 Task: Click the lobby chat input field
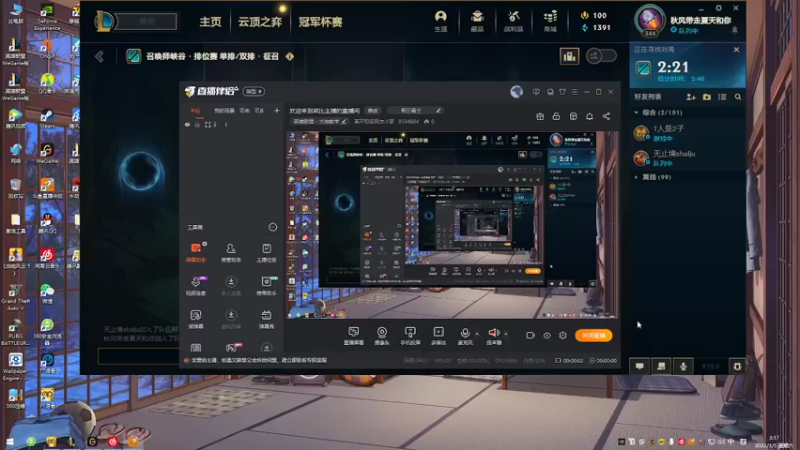[x=138, y=356]
